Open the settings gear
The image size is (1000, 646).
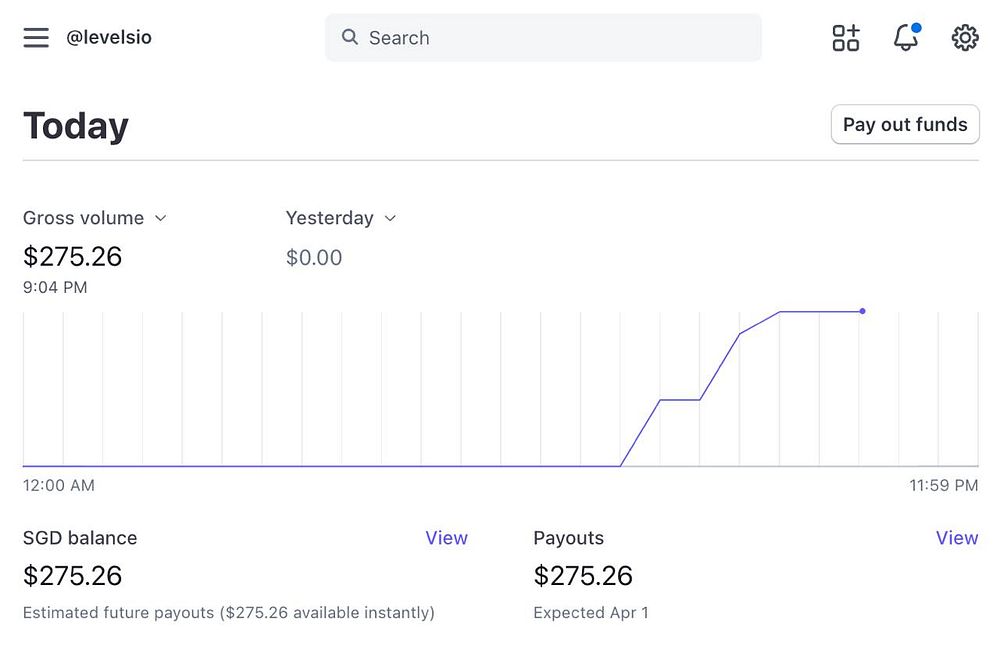point(965,38)
